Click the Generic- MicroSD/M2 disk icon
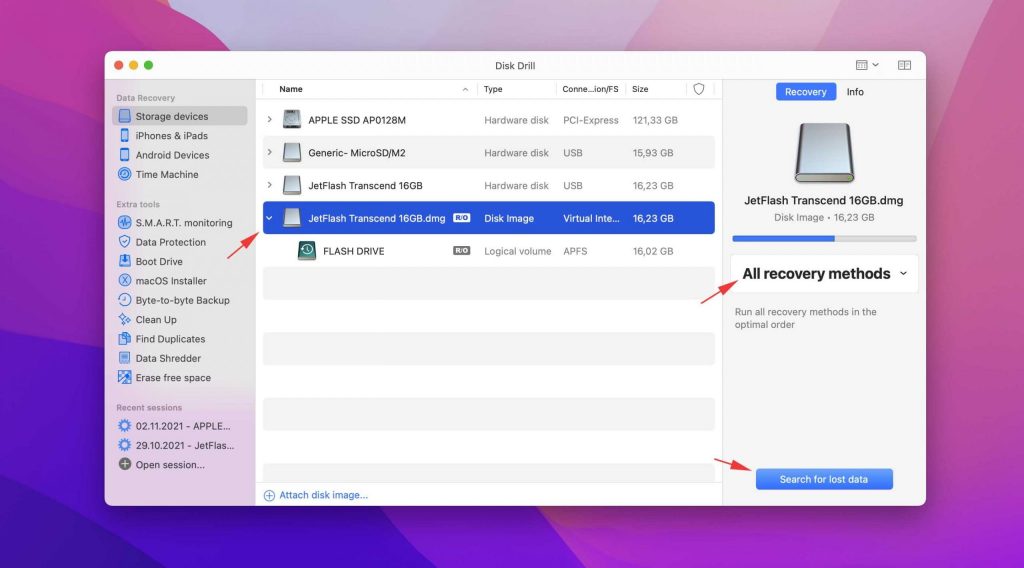This screenshot has width=1024, height=568. [x=292, y=152]
